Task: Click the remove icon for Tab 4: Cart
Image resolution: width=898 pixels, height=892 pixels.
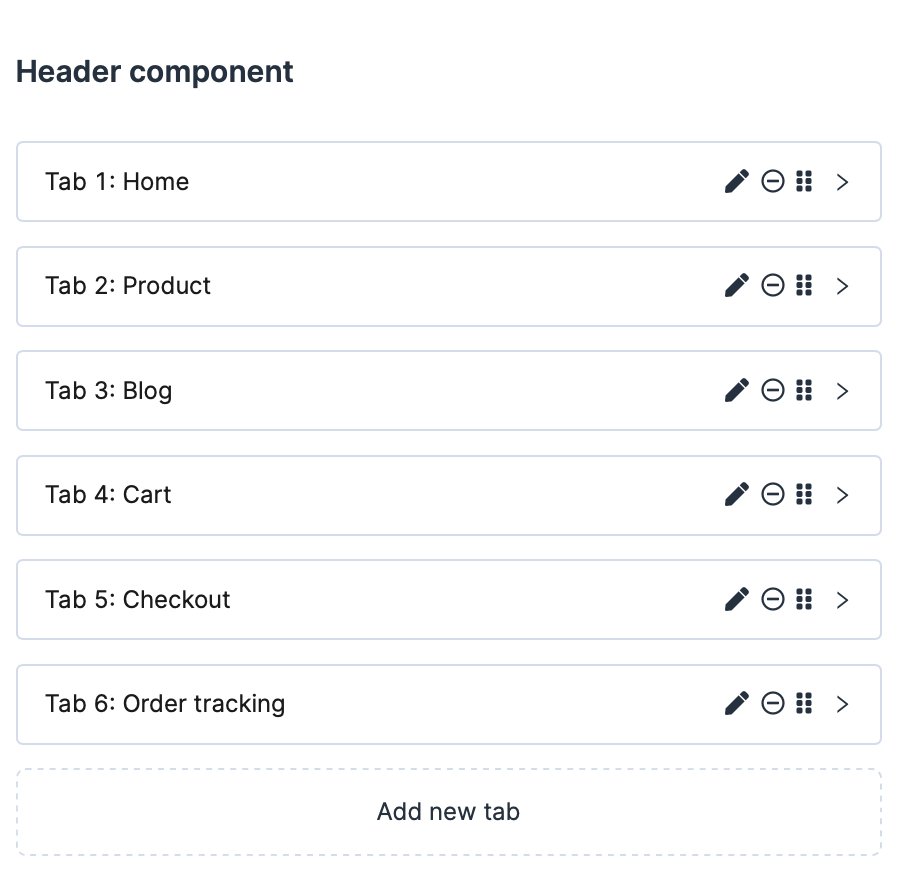Action: (772, 495)
